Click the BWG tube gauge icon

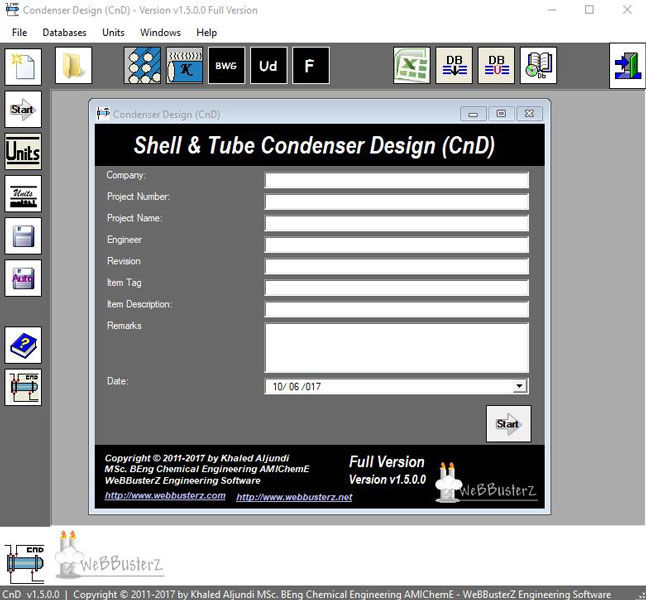click(x=226, y=65)
